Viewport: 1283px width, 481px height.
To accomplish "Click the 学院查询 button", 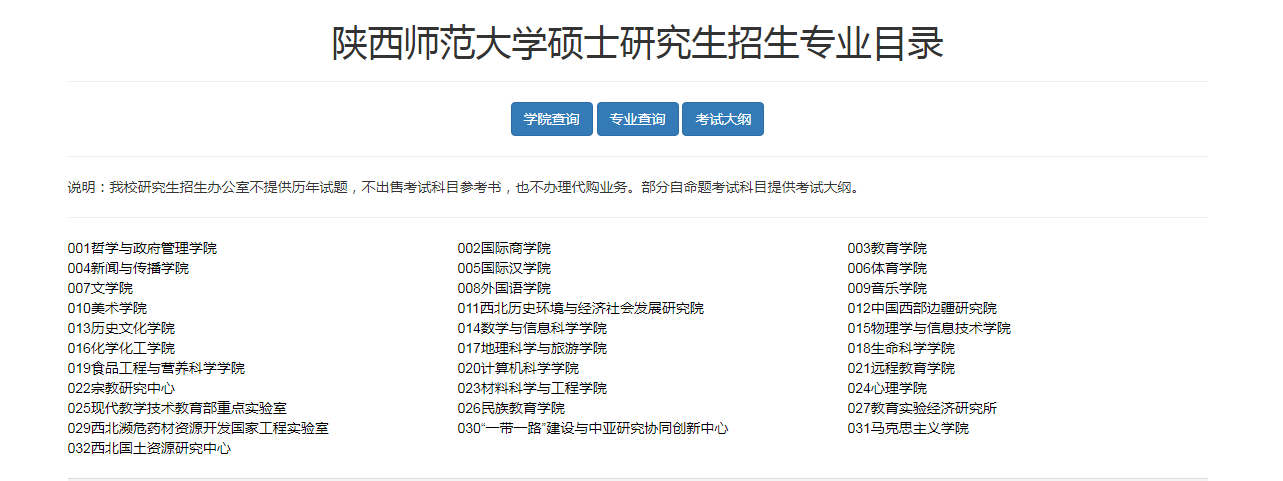I will point(551,119).
